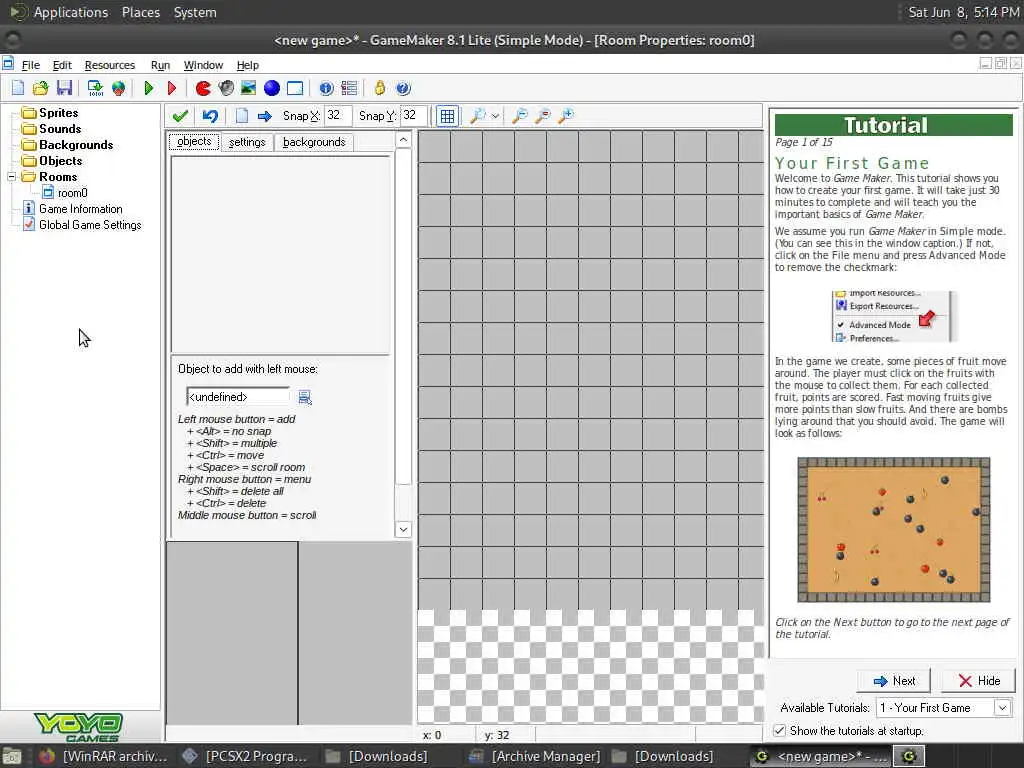Clear the room with blank page icon
The width and height of the screenshot is (1024, 768).
click(242, 116)
